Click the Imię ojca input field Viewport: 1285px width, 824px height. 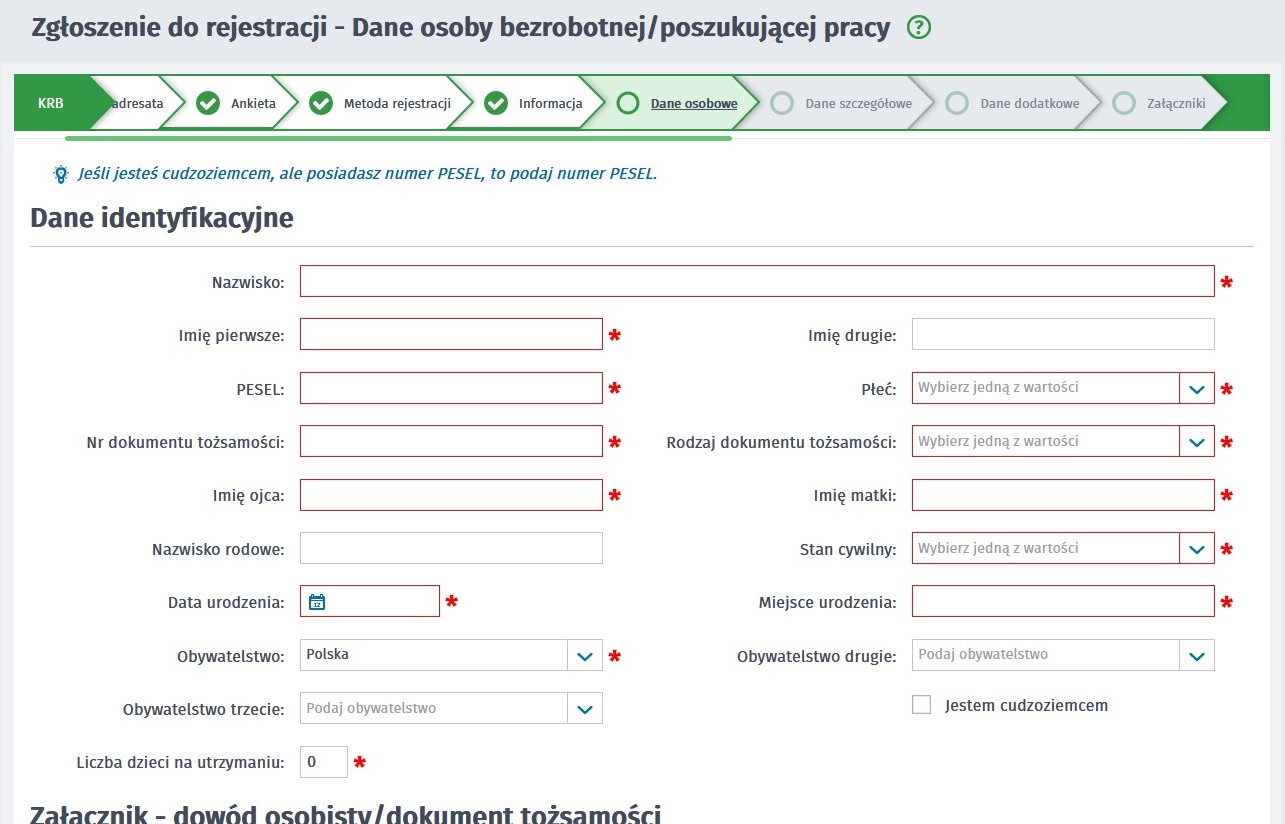click(451, 495)
